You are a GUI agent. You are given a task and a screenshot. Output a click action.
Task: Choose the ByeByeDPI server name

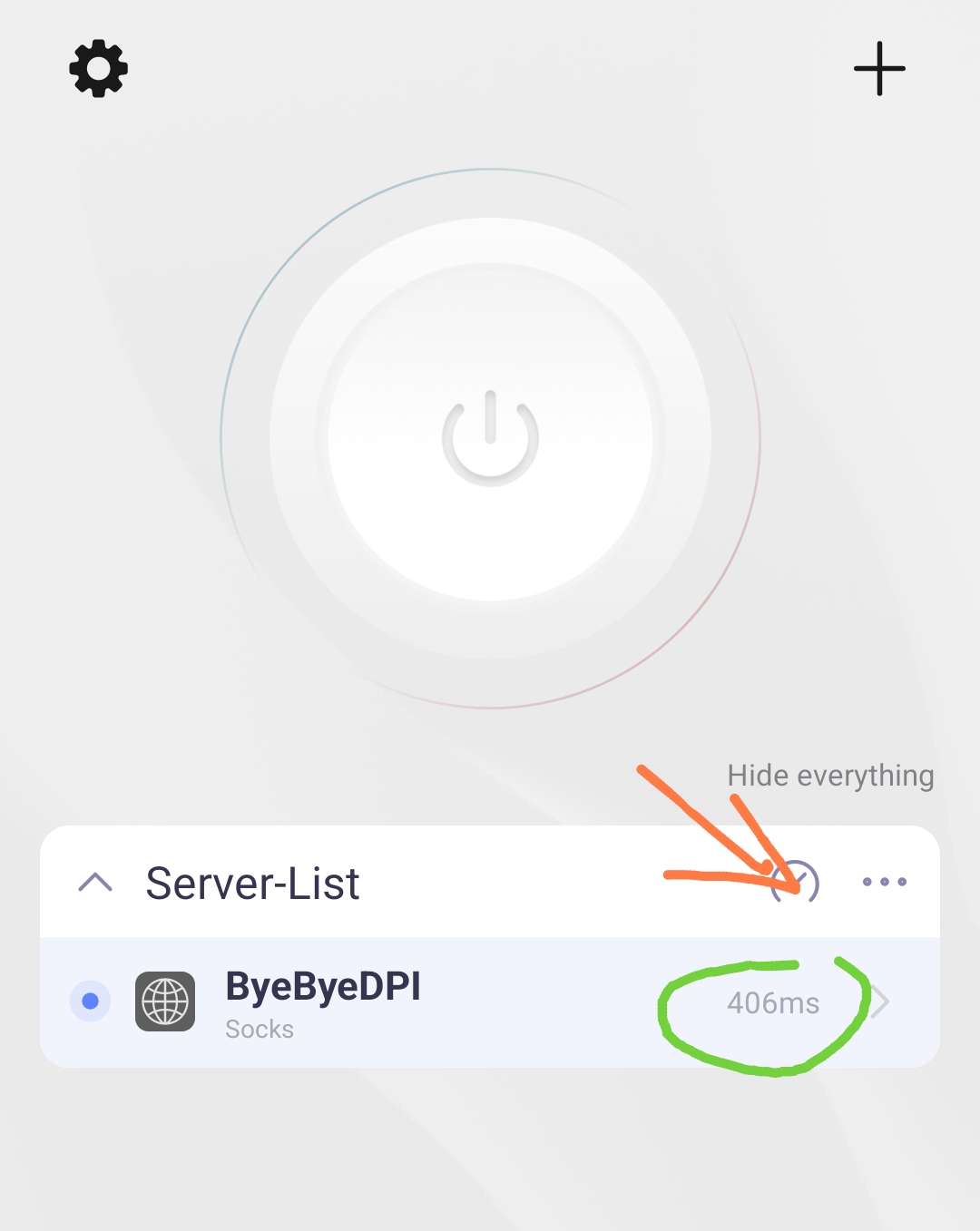(x=323, y=986)
